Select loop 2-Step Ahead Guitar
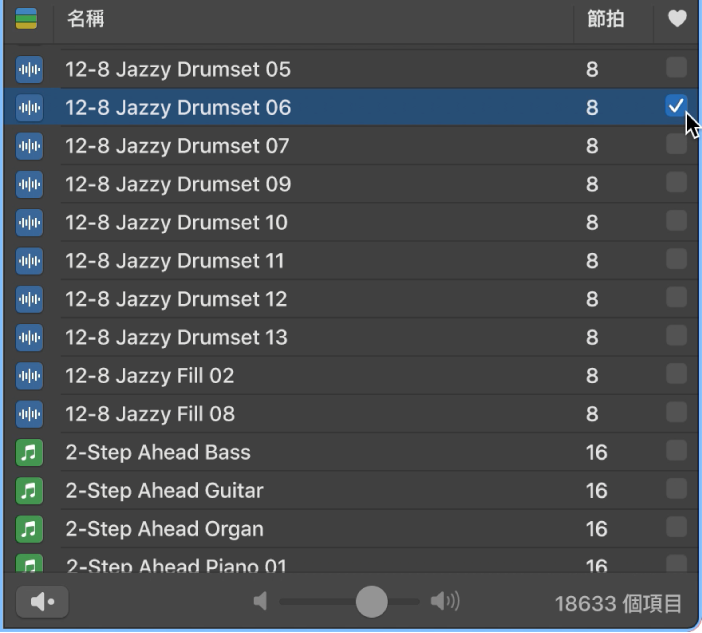Screen dimensions: 702x633 pos(351,490)
